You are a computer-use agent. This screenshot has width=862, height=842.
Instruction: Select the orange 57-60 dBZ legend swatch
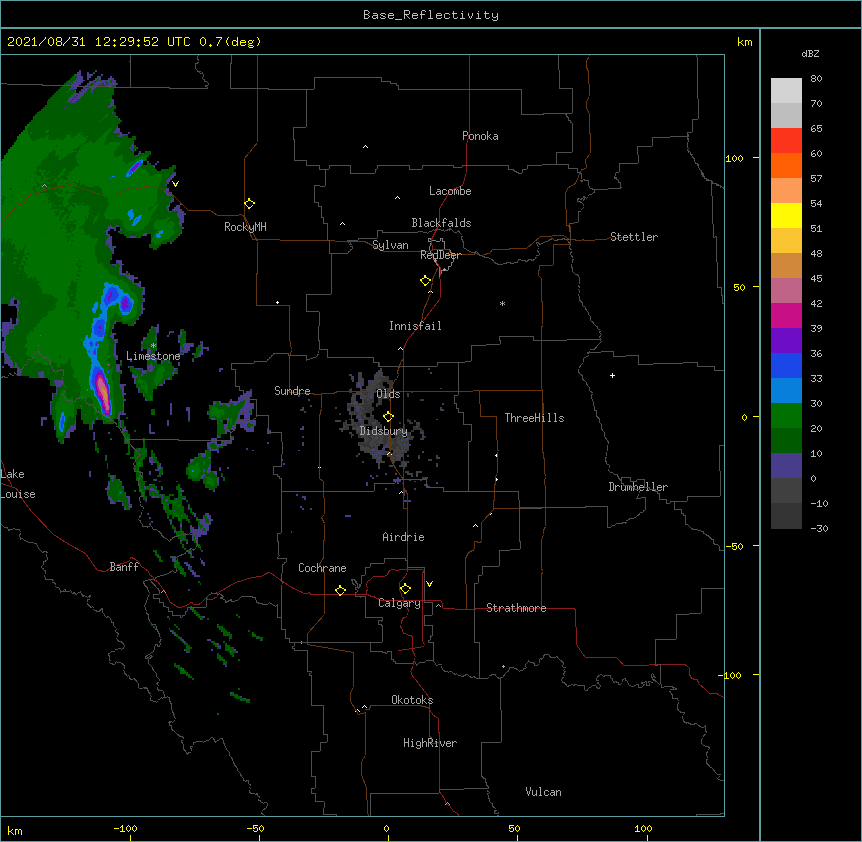pos(786,166)
